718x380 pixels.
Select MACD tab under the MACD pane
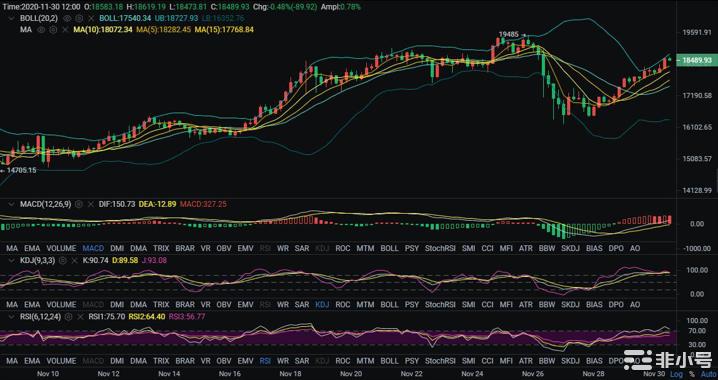[x=93, y=248]
